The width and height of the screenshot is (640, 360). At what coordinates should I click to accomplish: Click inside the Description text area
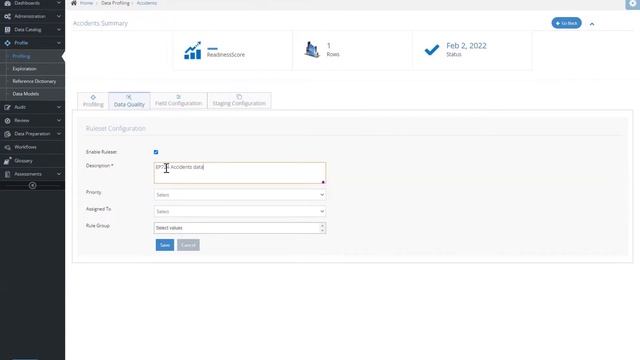point(240,173)
